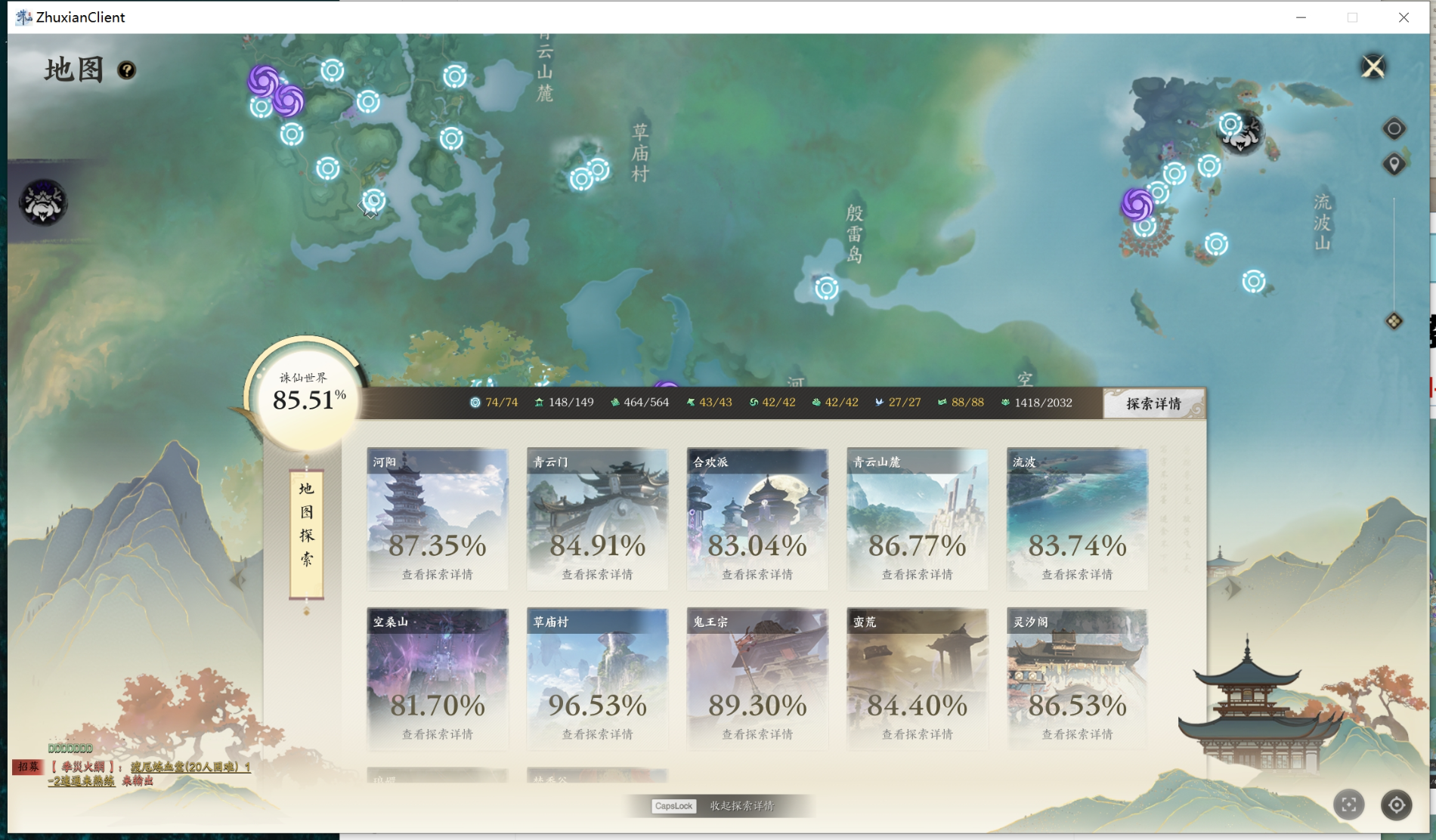Click the 74/74 teleport point counter

point(494,403)
